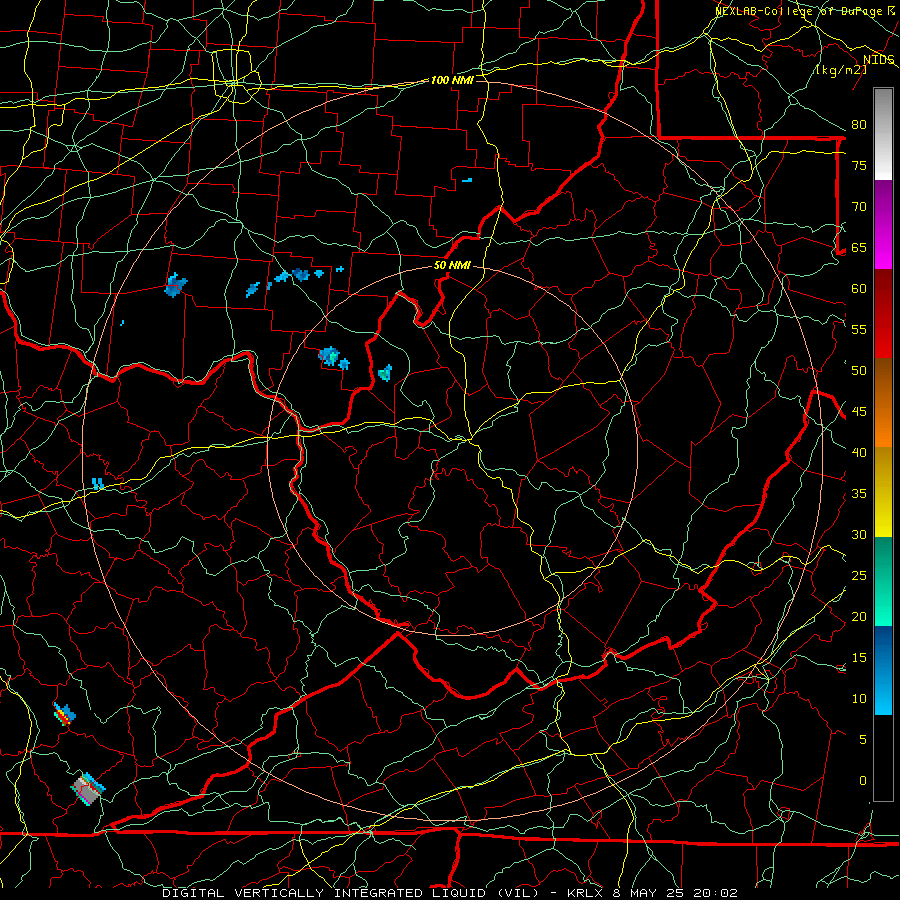Click the 5 value on the color scale
This screenshot has height=900, width=900.
pyautogui.click(x=863, y=739)
